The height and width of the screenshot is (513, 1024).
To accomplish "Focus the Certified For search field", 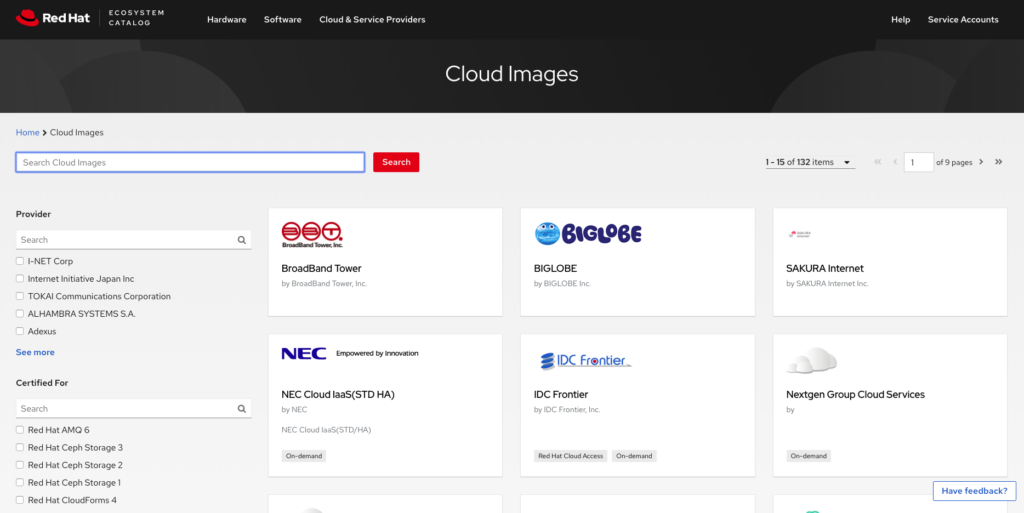I will coord(133,409).
